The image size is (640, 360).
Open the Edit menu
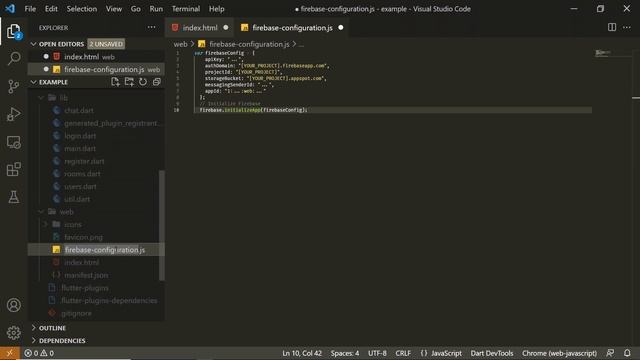click(x=51, y=9)
